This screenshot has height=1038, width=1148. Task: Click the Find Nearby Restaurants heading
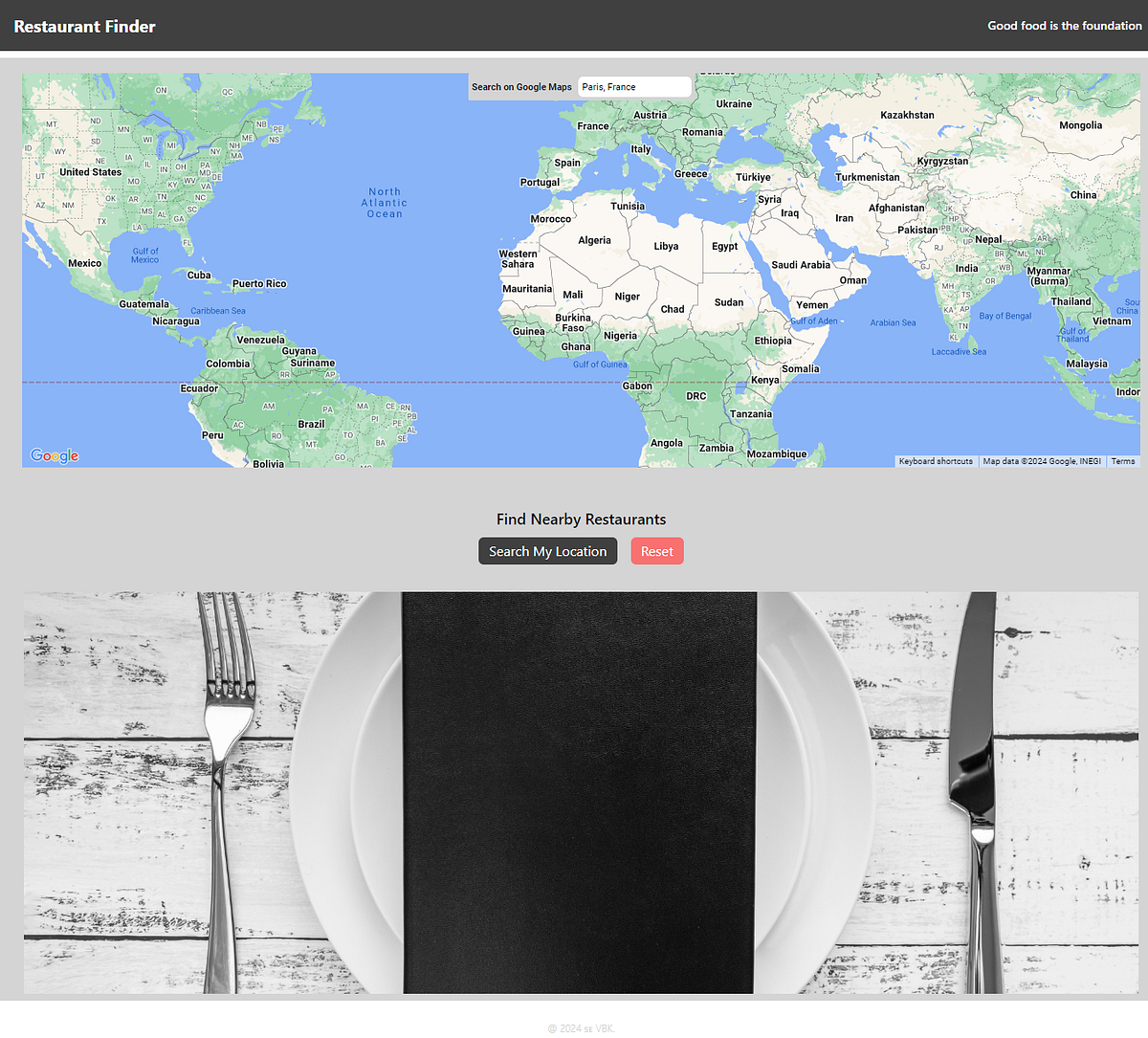[x=581, y=519]
